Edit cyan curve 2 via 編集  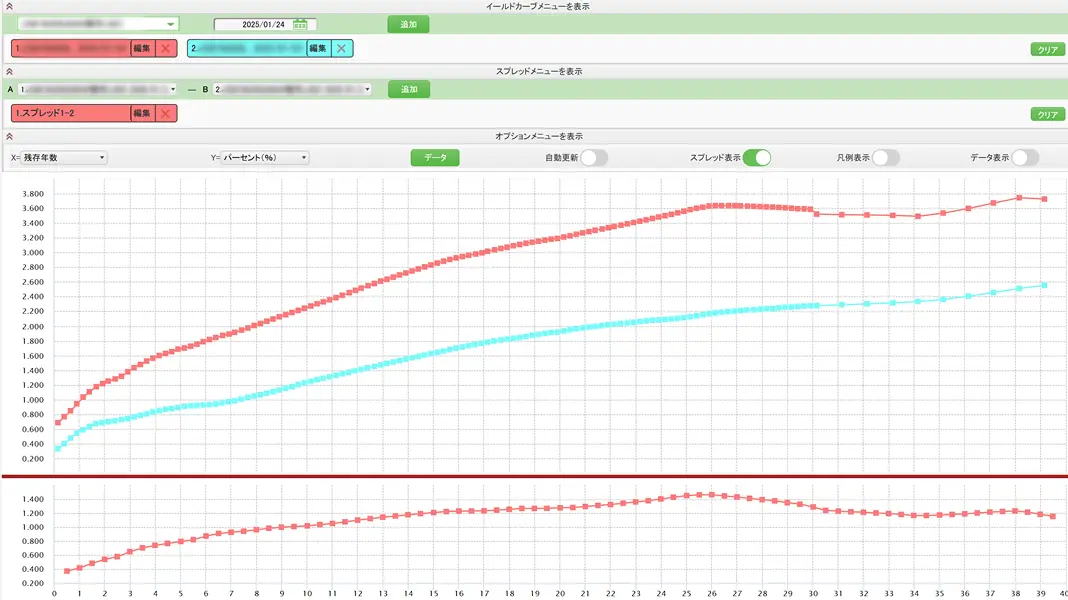[318, 48]
